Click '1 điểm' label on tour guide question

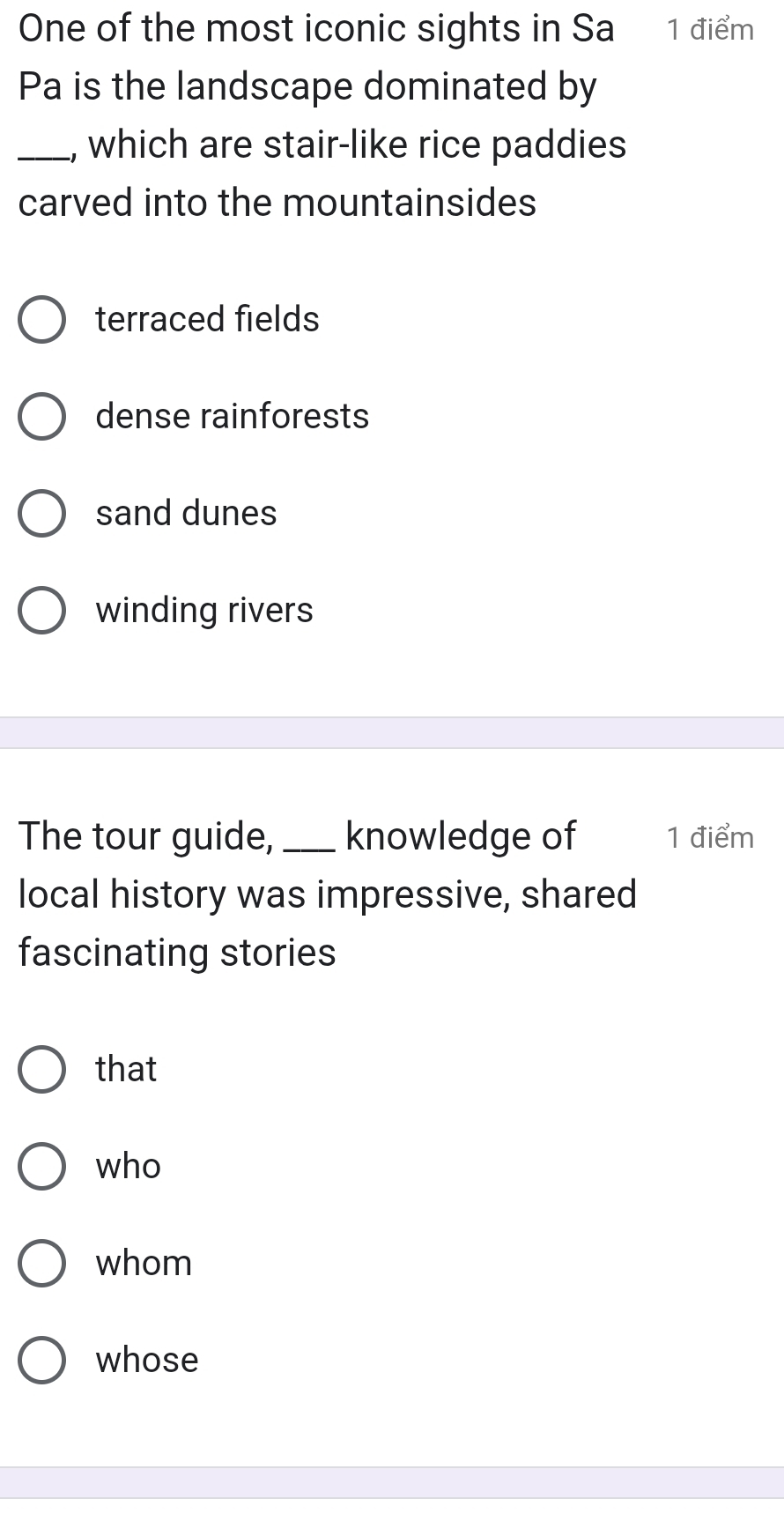[710, 837]
